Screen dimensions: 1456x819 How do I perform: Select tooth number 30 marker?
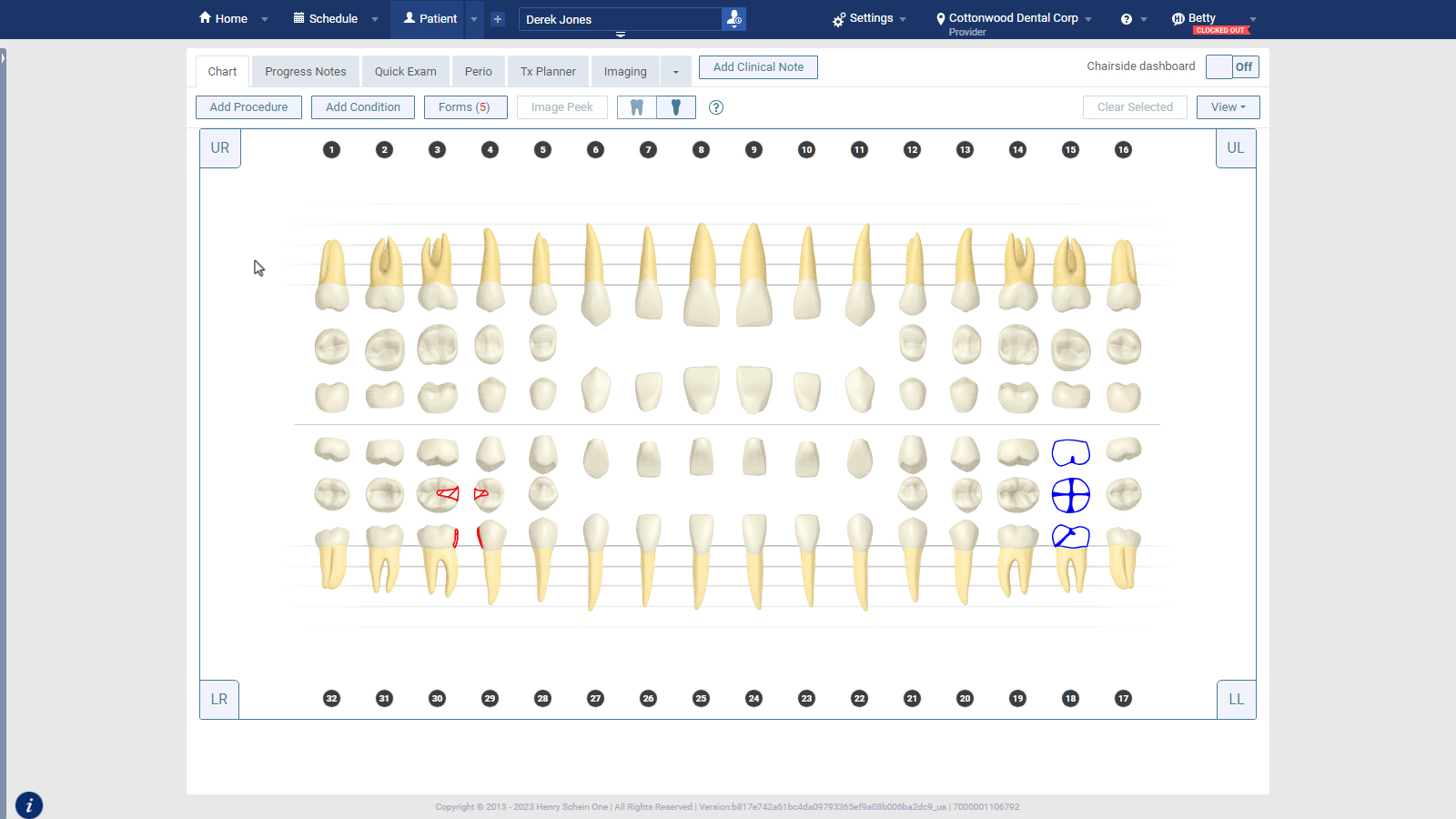pos(437,699)
